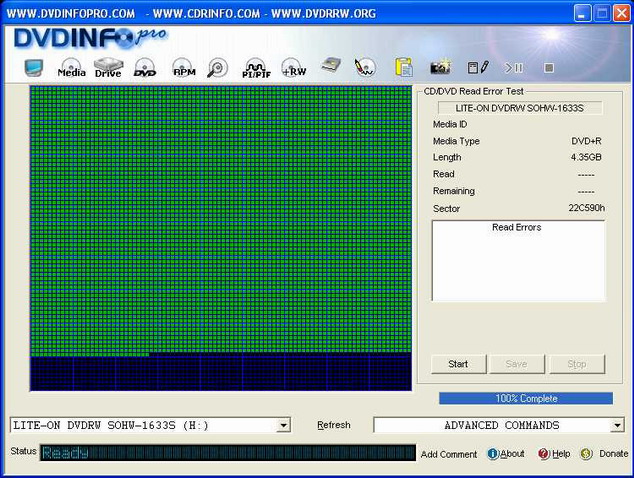Click the DVD+R media type value
The height and width of the screenshot is (478, 634).
(586, 141)
